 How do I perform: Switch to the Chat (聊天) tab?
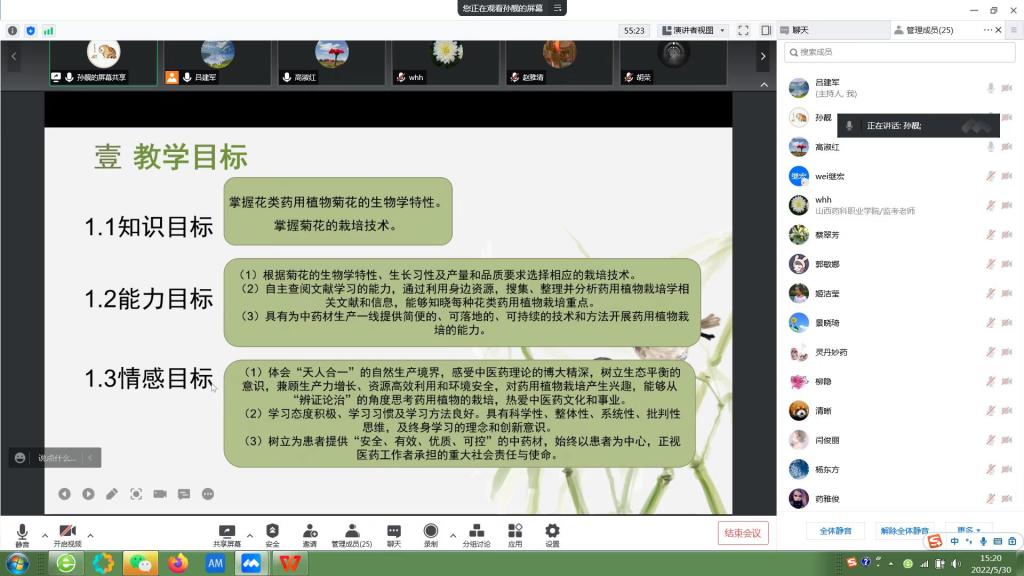(800, 31)
